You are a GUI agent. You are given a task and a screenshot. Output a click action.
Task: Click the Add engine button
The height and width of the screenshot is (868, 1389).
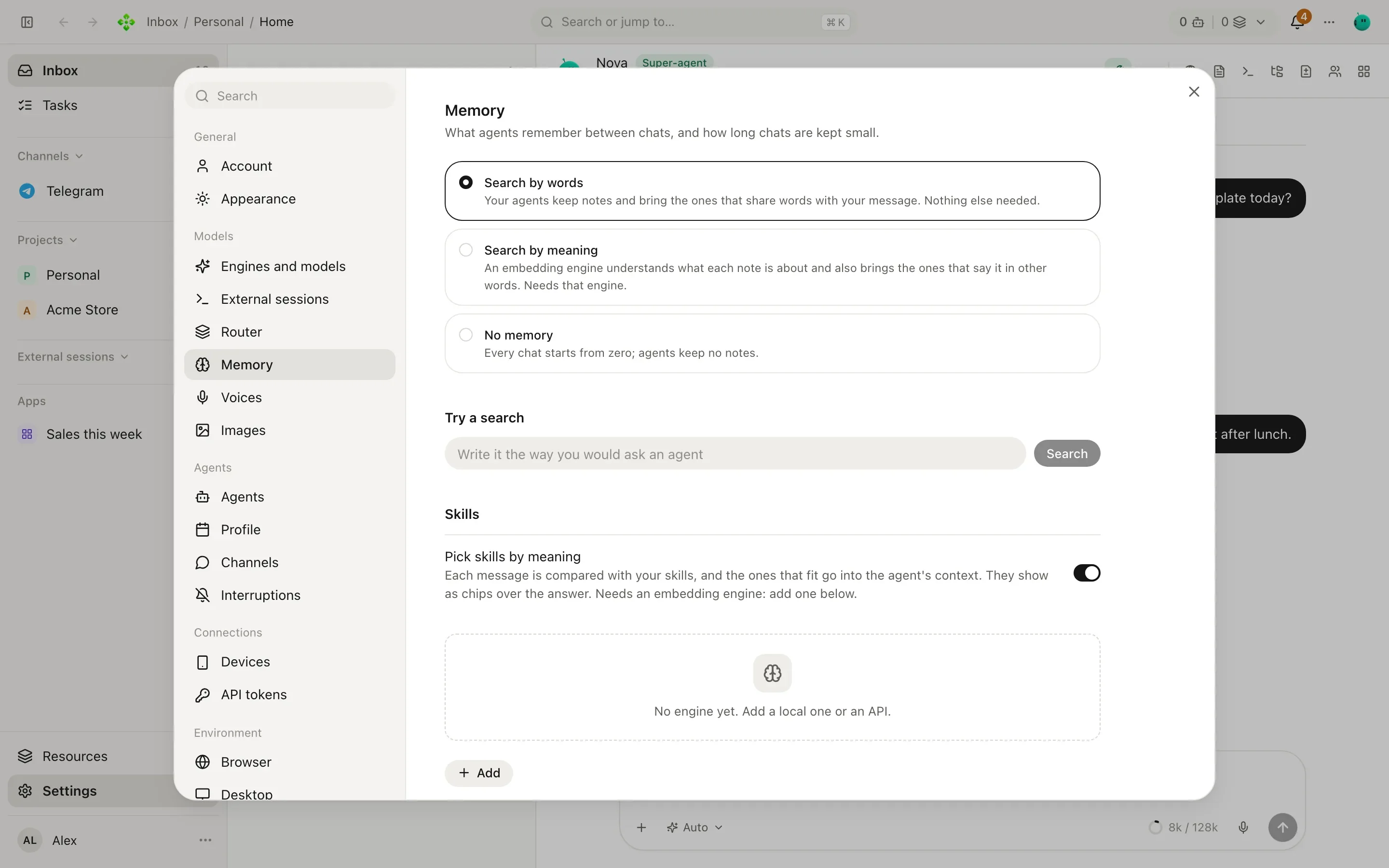click(x=479, y=773)
